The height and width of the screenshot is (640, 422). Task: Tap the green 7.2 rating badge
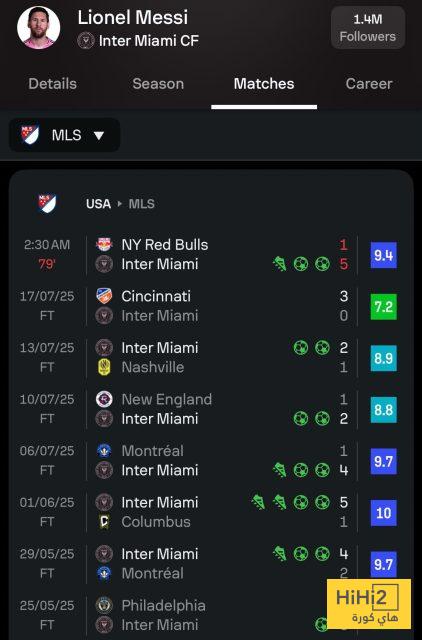pyautogui.click(x=383, y=307)
